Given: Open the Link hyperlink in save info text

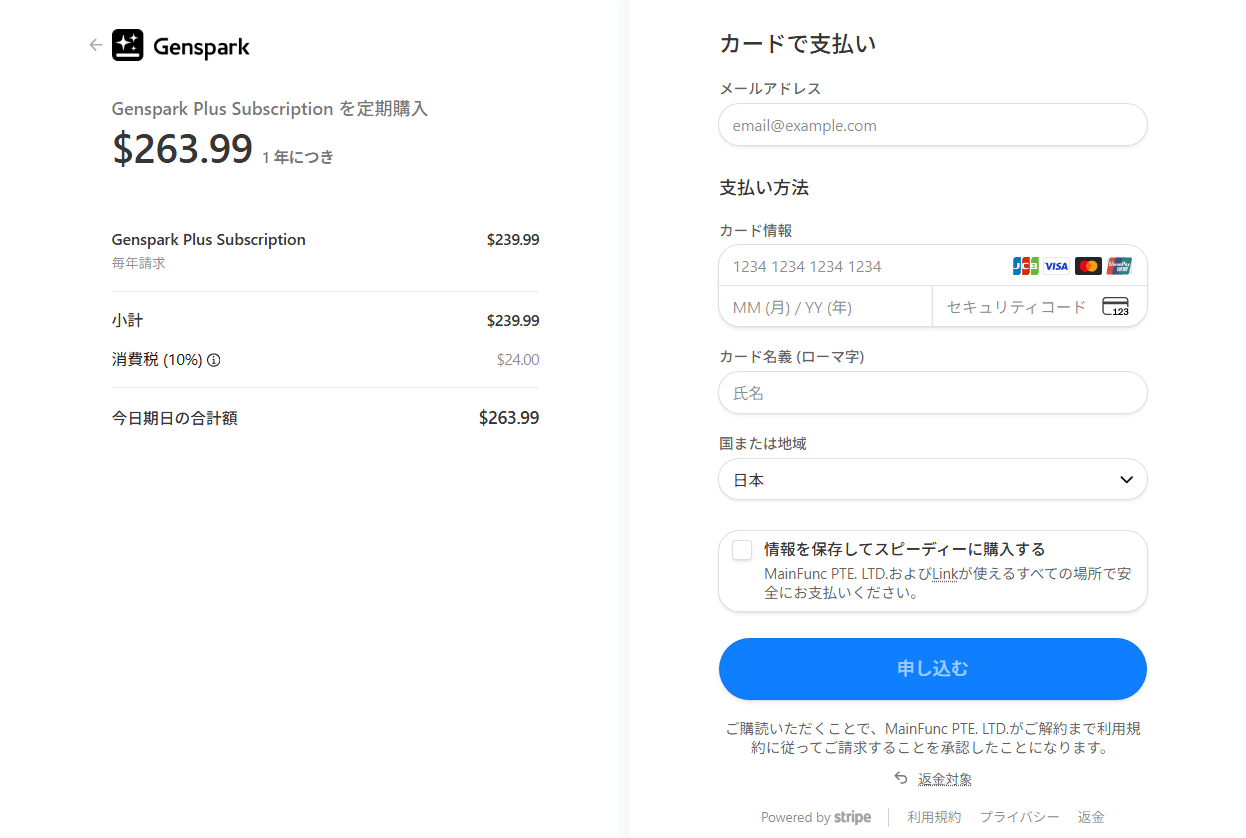Looking at the screenshot, I should pyautogui.click(x=945, y=574).
